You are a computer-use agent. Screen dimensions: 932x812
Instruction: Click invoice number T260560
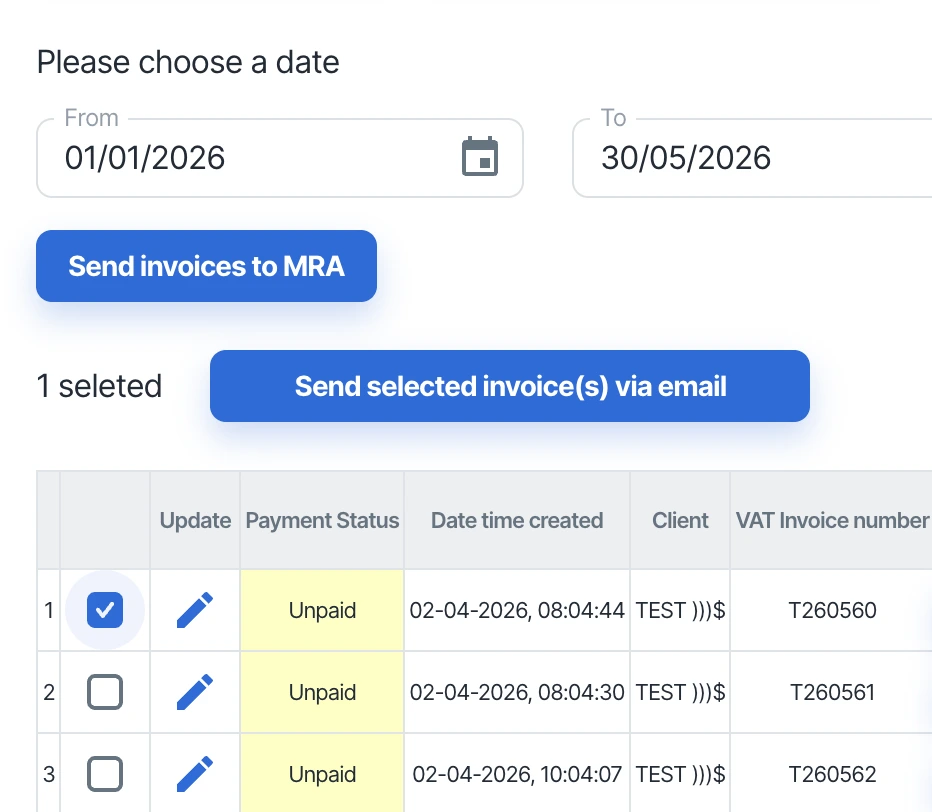[x=832, y=610]
